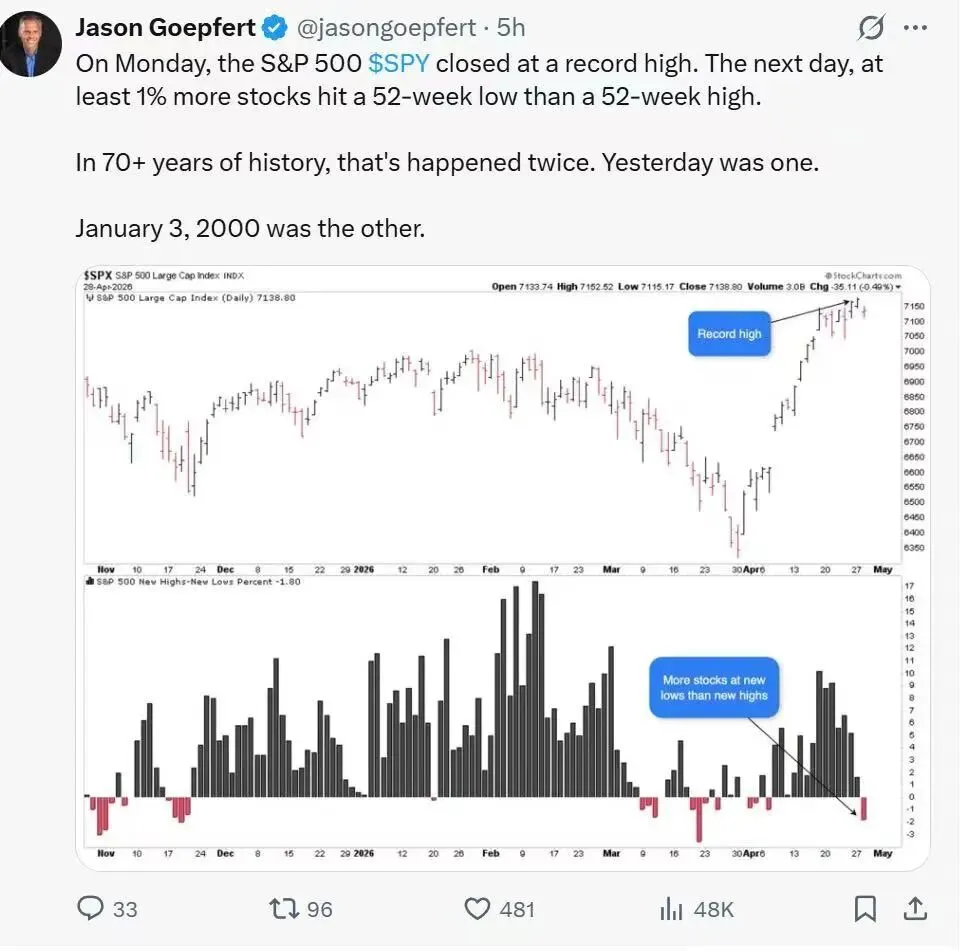The image size is (960, 951).
Task: Click the small arrow beside Chg value
Action: pyautogui.click(x=898, y=287)
